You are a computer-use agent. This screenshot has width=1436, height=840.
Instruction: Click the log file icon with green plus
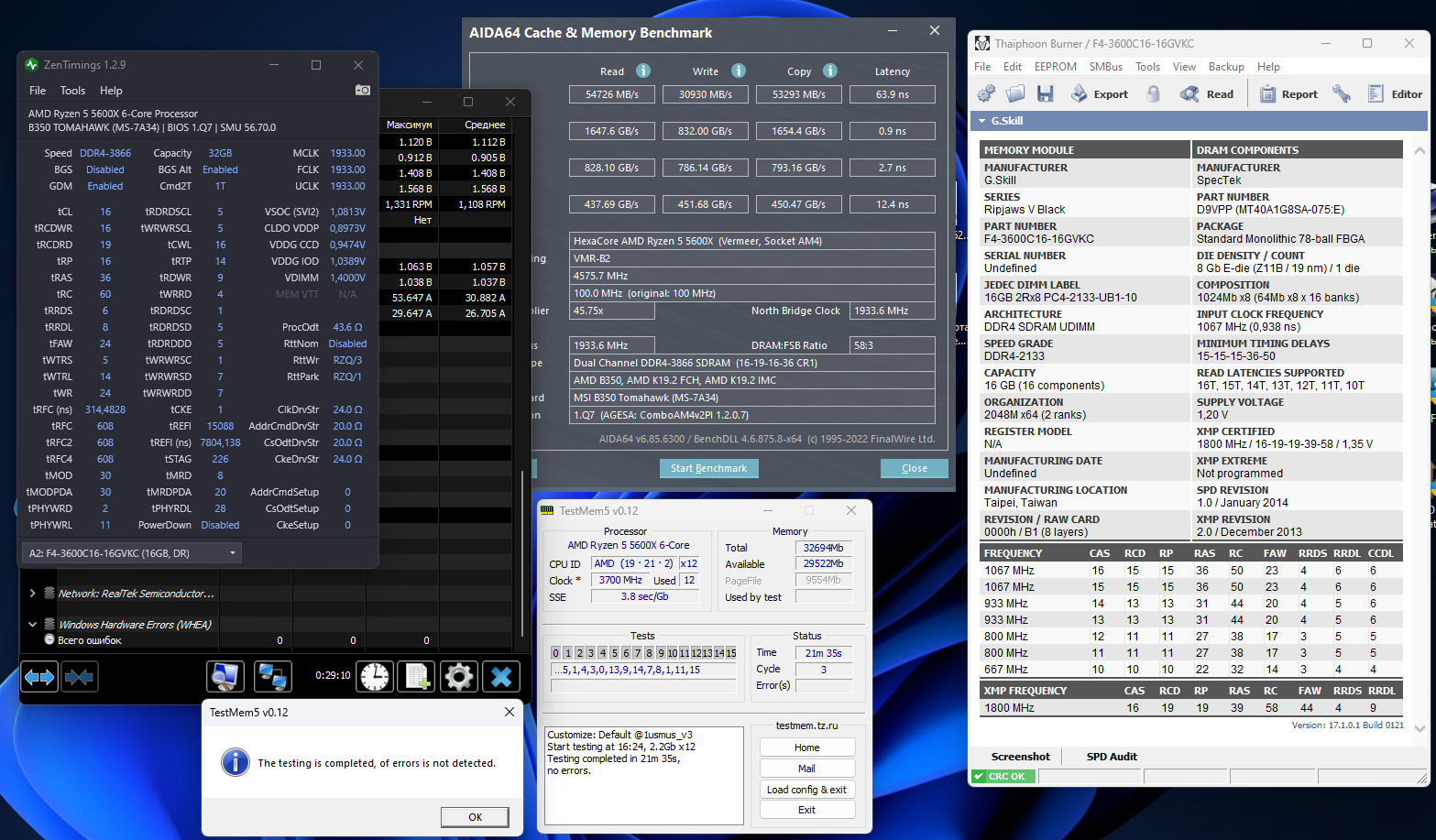coord(417,676)
